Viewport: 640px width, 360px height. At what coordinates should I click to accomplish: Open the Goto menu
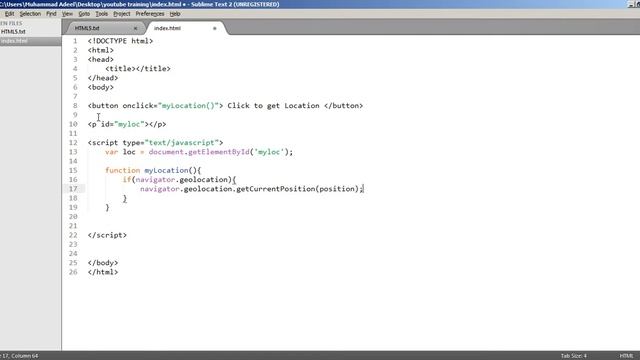point(84,14)
